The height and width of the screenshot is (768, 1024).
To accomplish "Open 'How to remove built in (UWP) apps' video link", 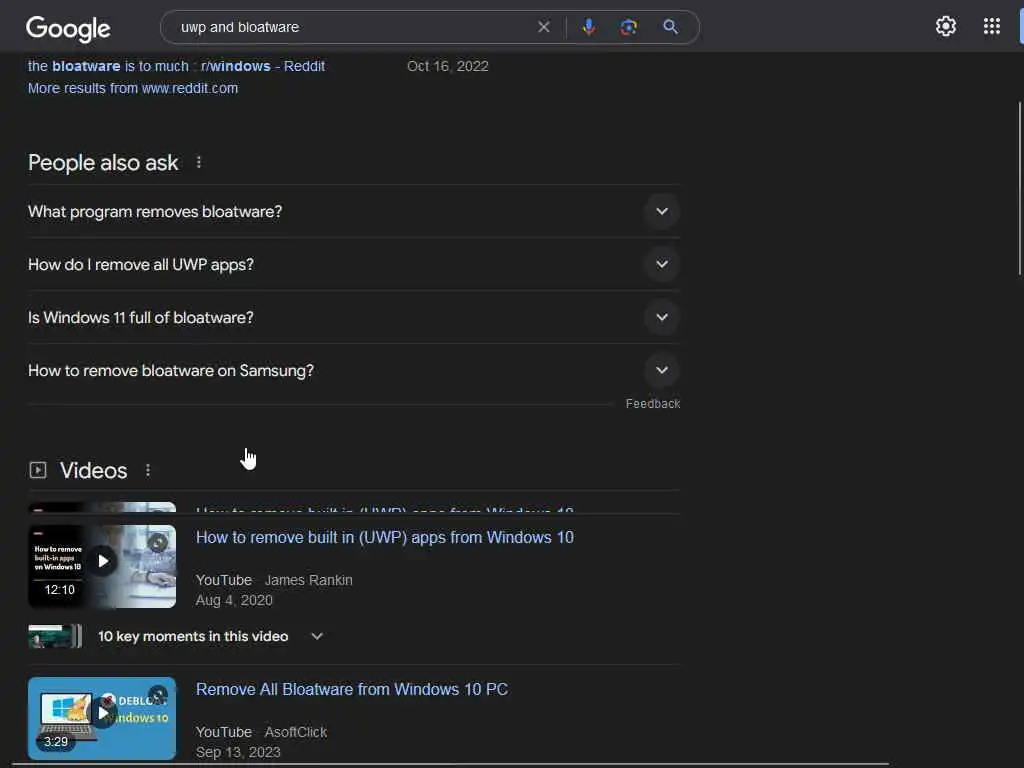I will (385, 537).
